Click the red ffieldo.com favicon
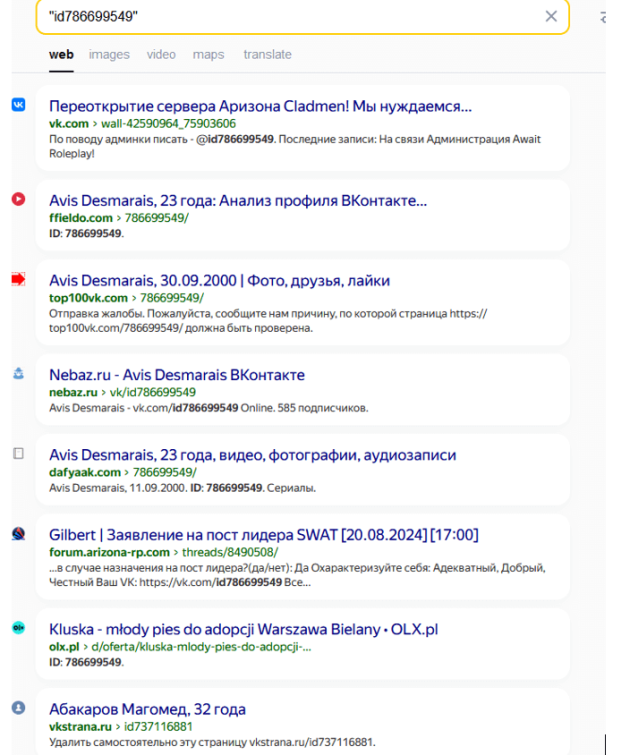 (x=18, y=199)
